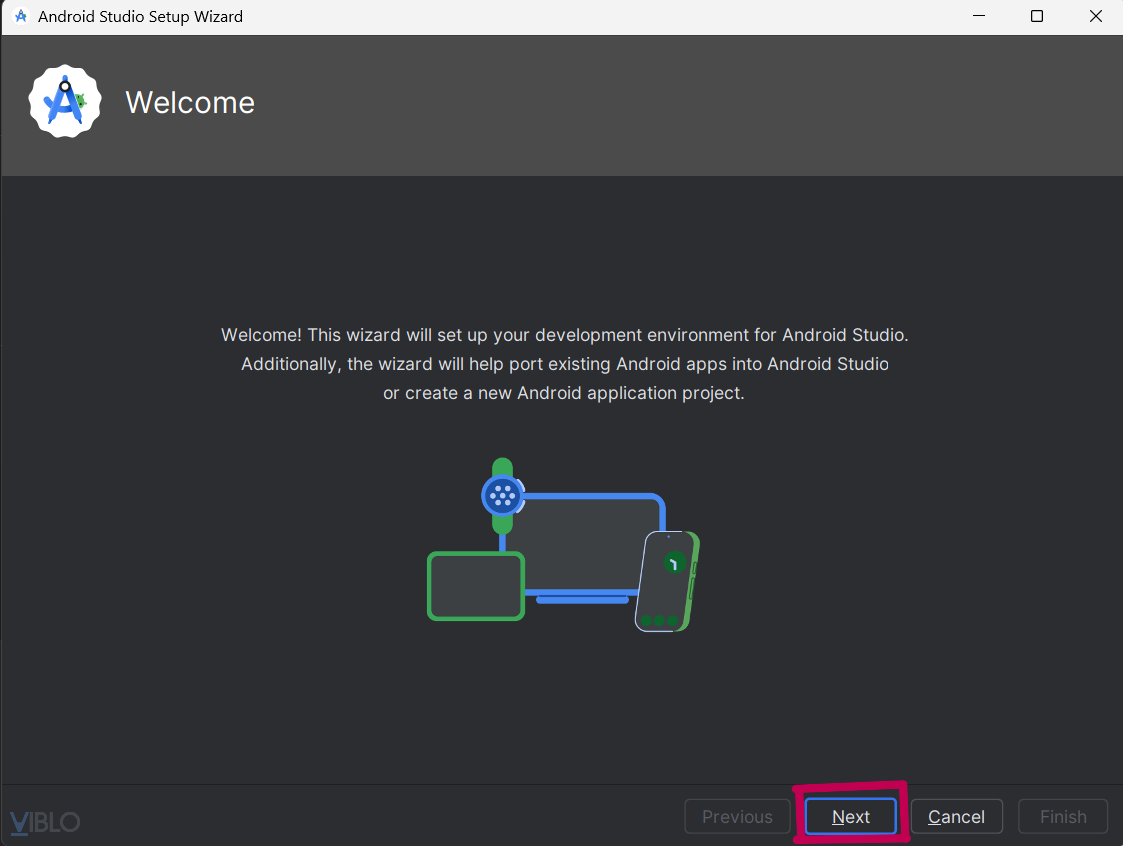Click the Android Studio logo in header

[65, 102]
